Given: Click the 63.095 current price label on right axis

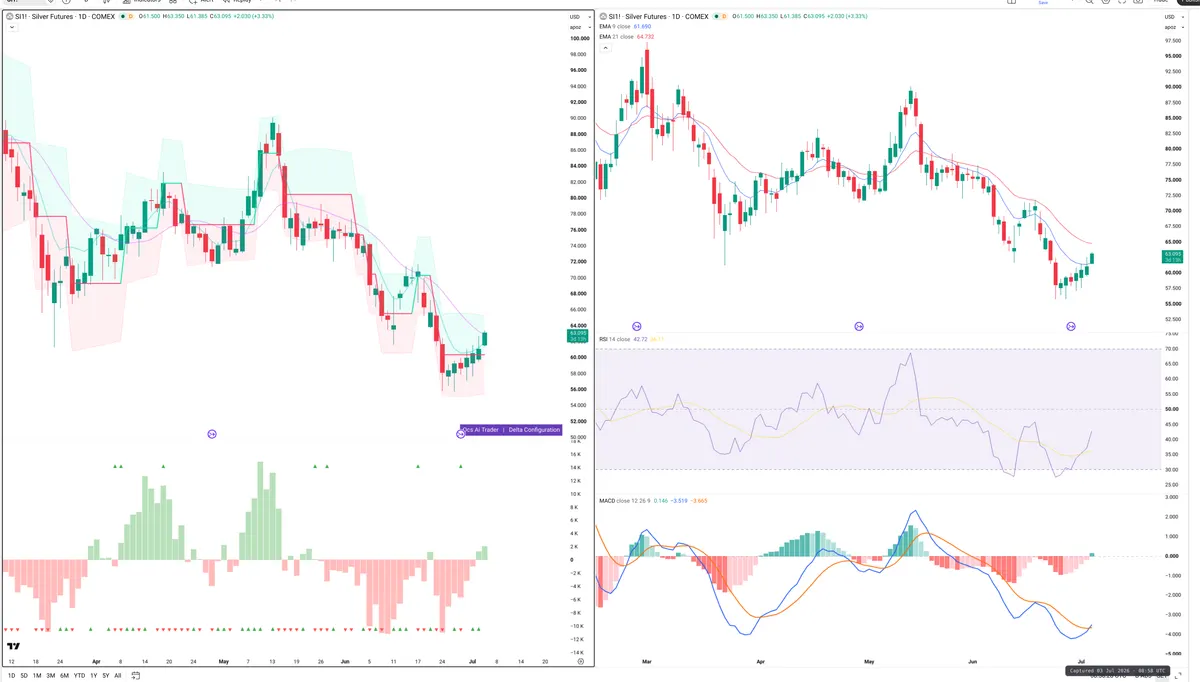Looking at the screenshot, I should (x=1172, y=254).
